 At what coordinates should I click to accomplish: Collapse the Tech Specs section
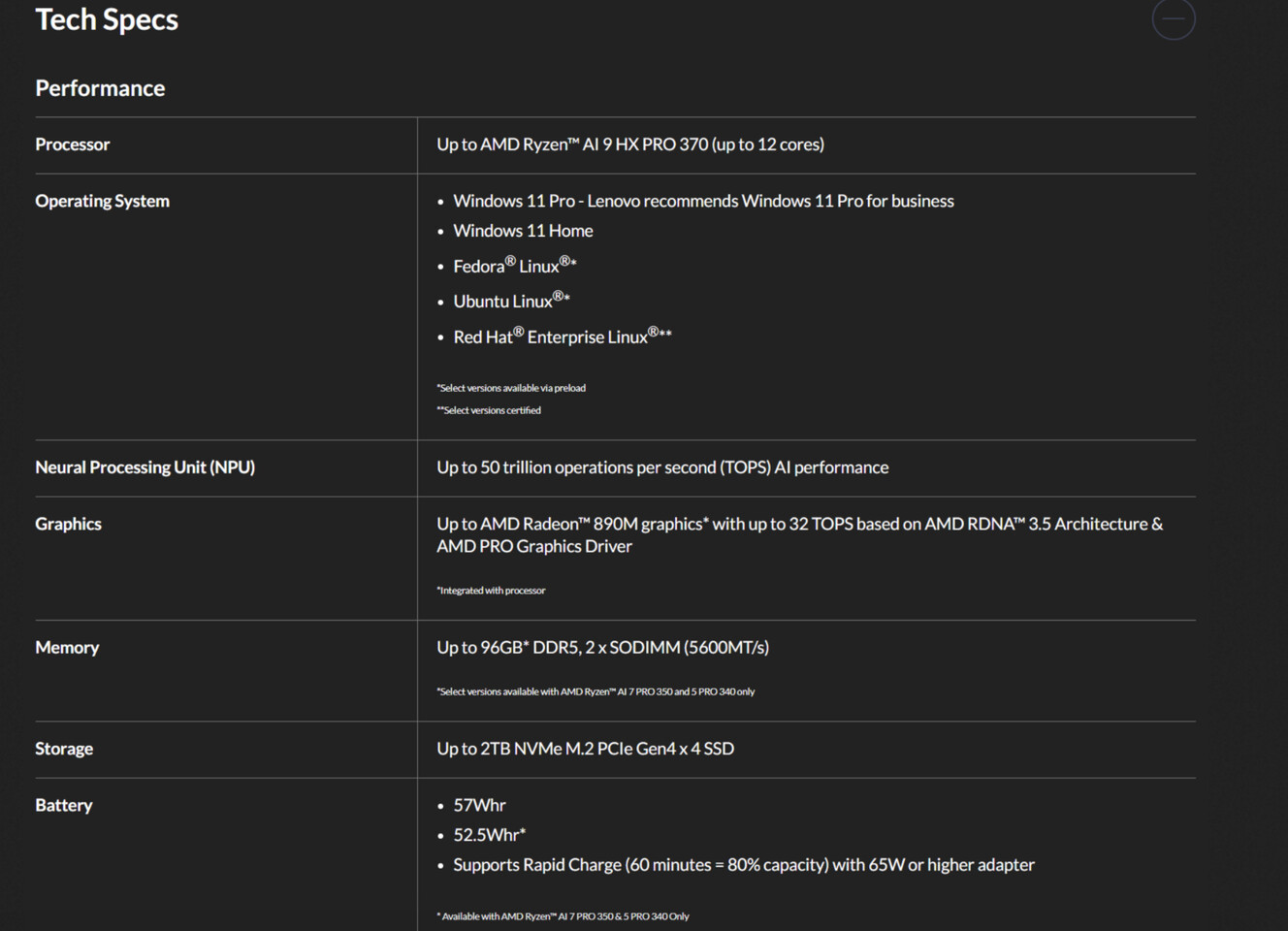[x=1173, y=19]
